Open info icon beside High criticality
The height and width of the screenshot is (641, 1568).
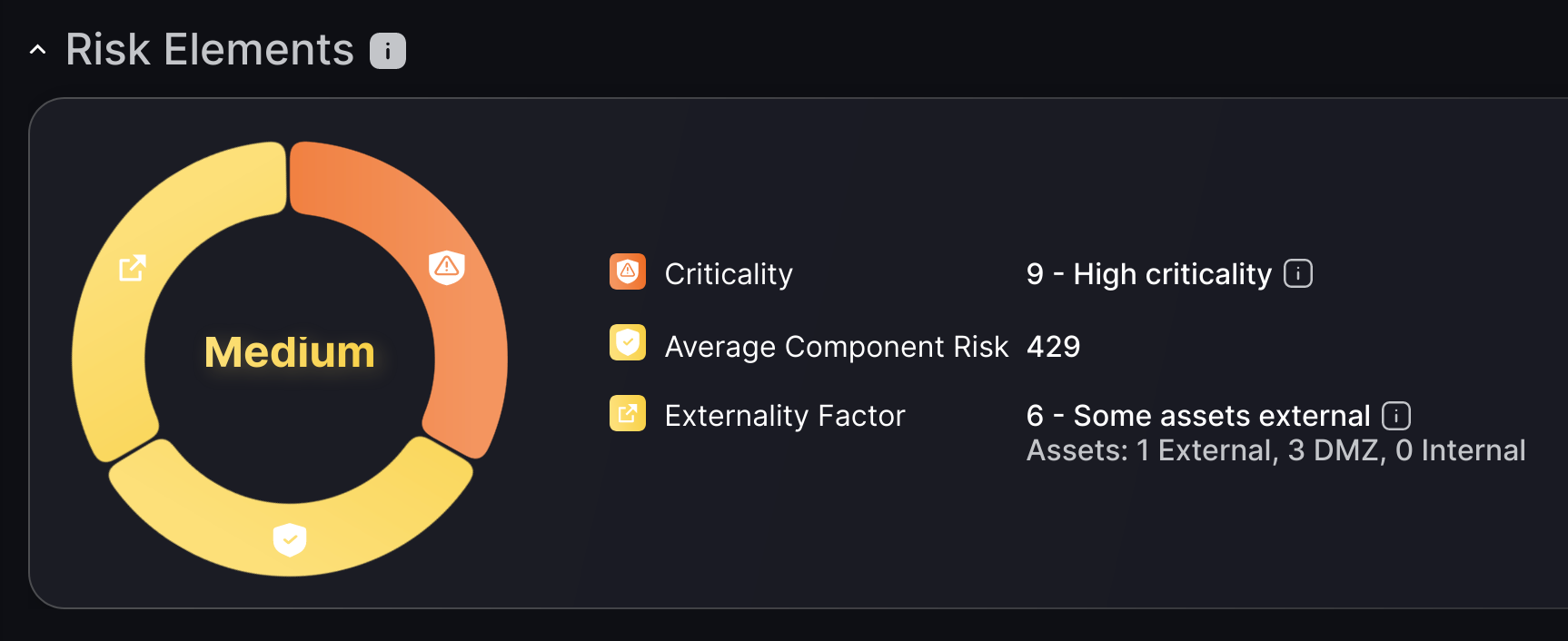[x=1298, y=273]
